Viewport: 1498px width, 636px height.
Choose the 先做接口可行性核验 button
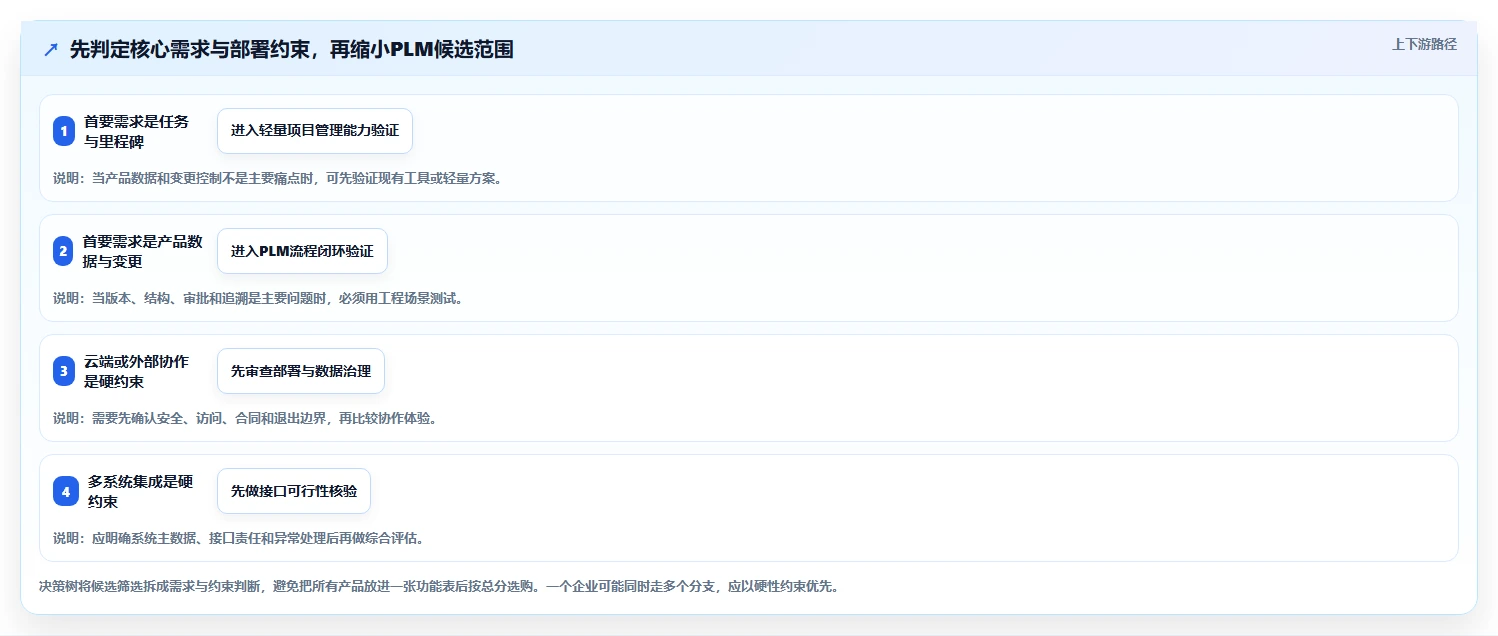click(294, 491)
